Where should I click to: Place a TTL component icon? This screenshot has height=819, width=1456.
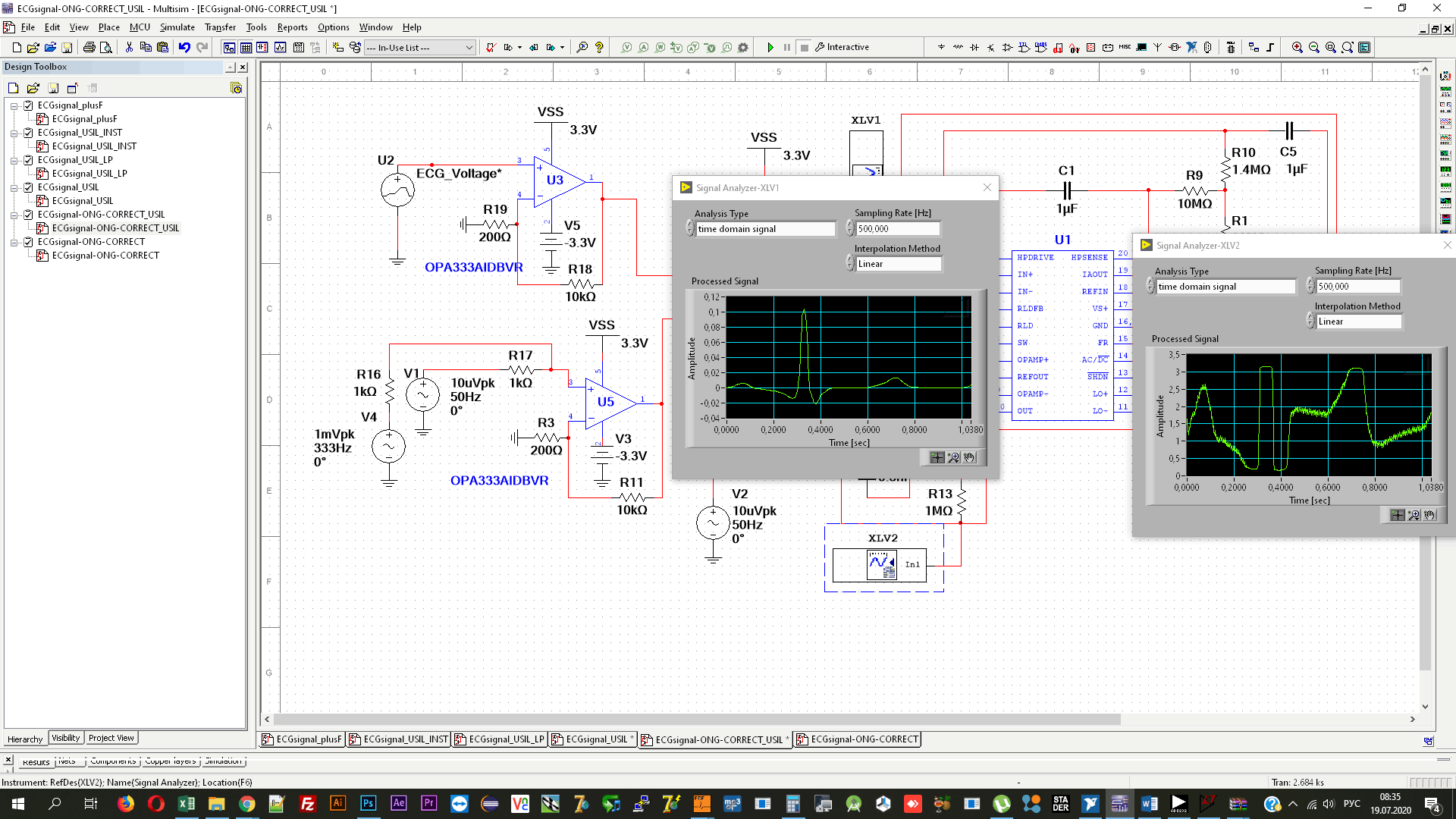point(1025,47)
